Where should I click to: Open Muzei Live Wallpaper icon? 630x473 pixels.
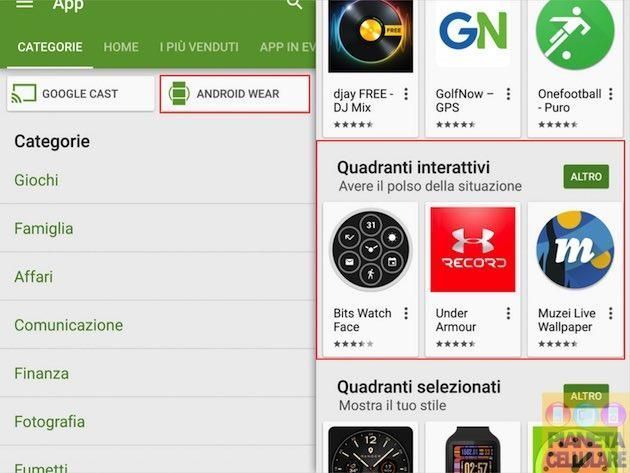click(x=575, y=250)
